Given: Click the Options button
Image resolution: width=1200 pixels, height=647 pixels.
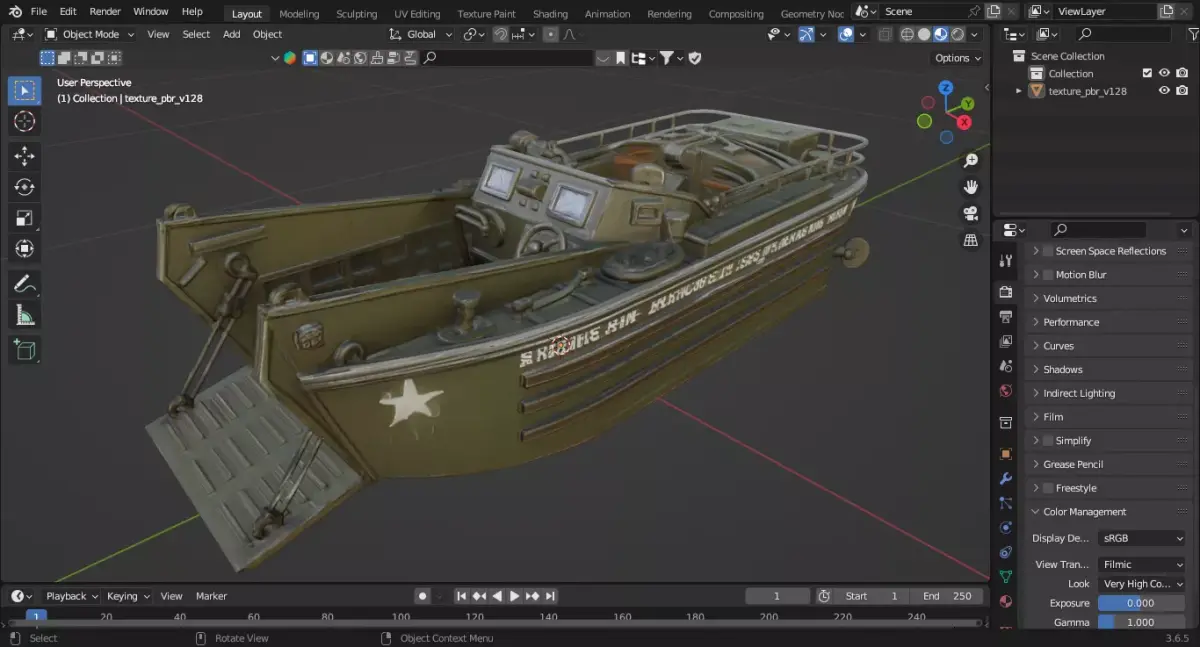Looking at the screenshot, I should click(x=957, y=58).
